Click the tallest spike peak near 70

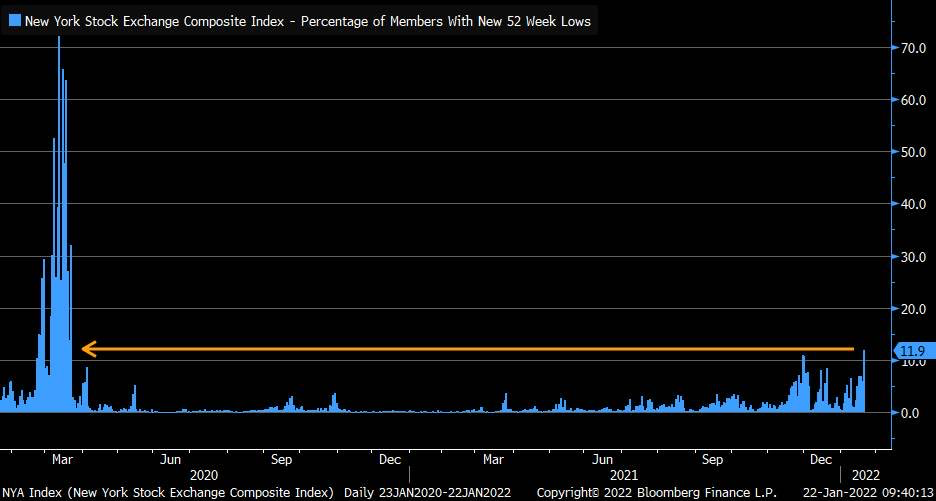(x=59, y=40)
